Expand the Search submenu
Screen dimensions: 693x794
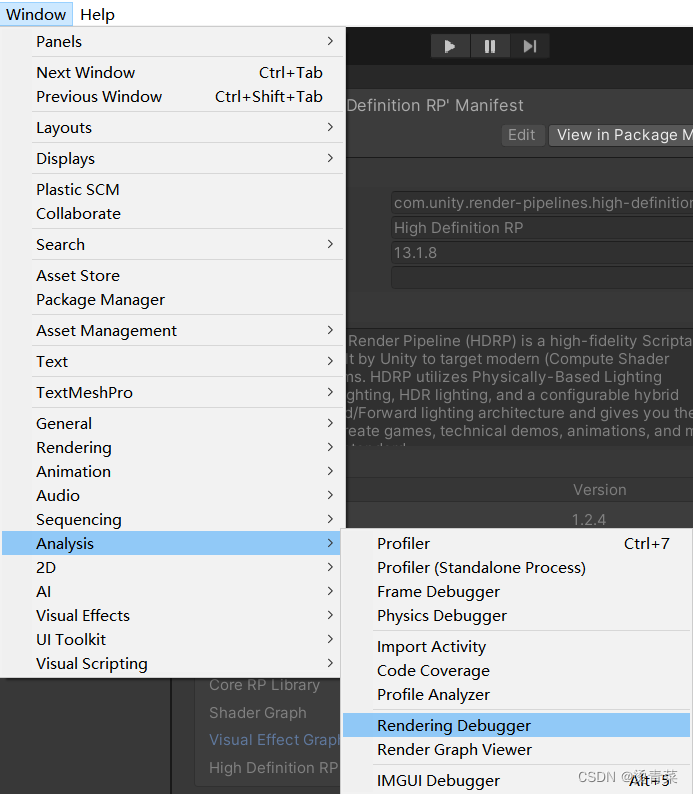pos(173,245)
